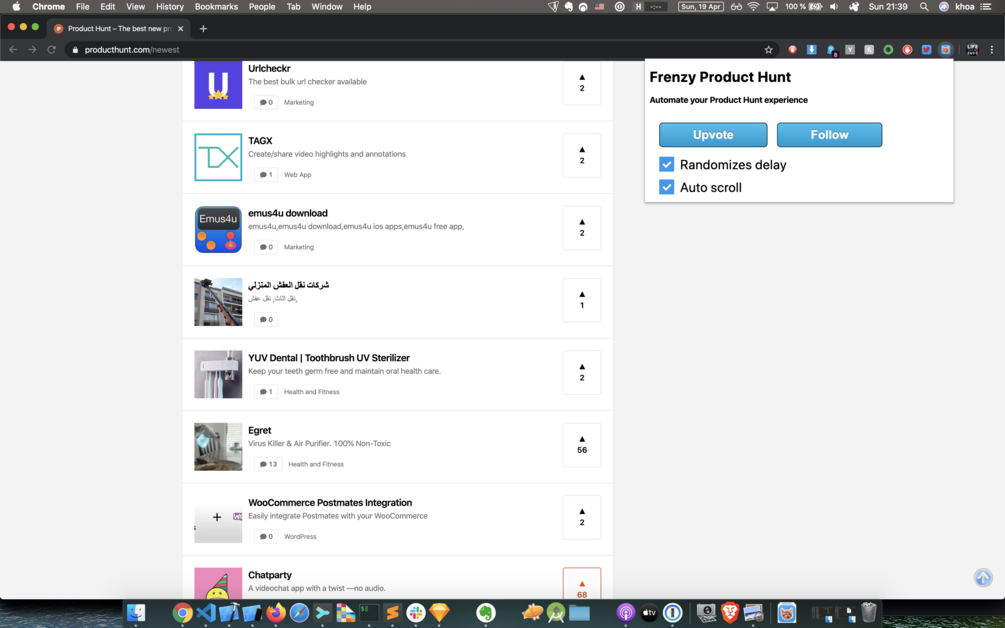Click the Marketing tag under Urlcheckr
Image resolution: width=1005 pixels, height=628 pixels.
click(x=299, y=103)
